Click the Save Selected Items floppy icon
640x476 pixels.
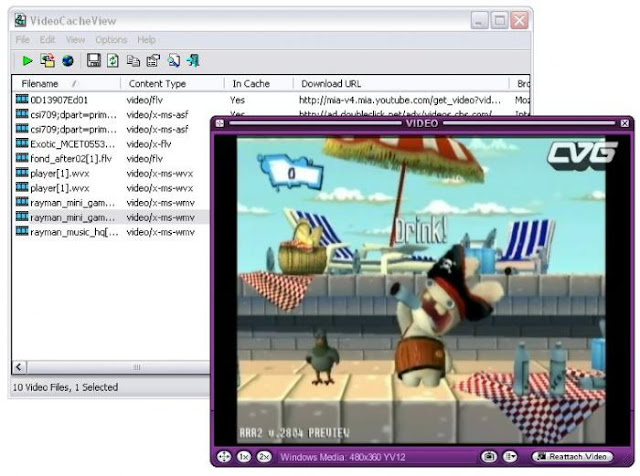click(93, 61)
